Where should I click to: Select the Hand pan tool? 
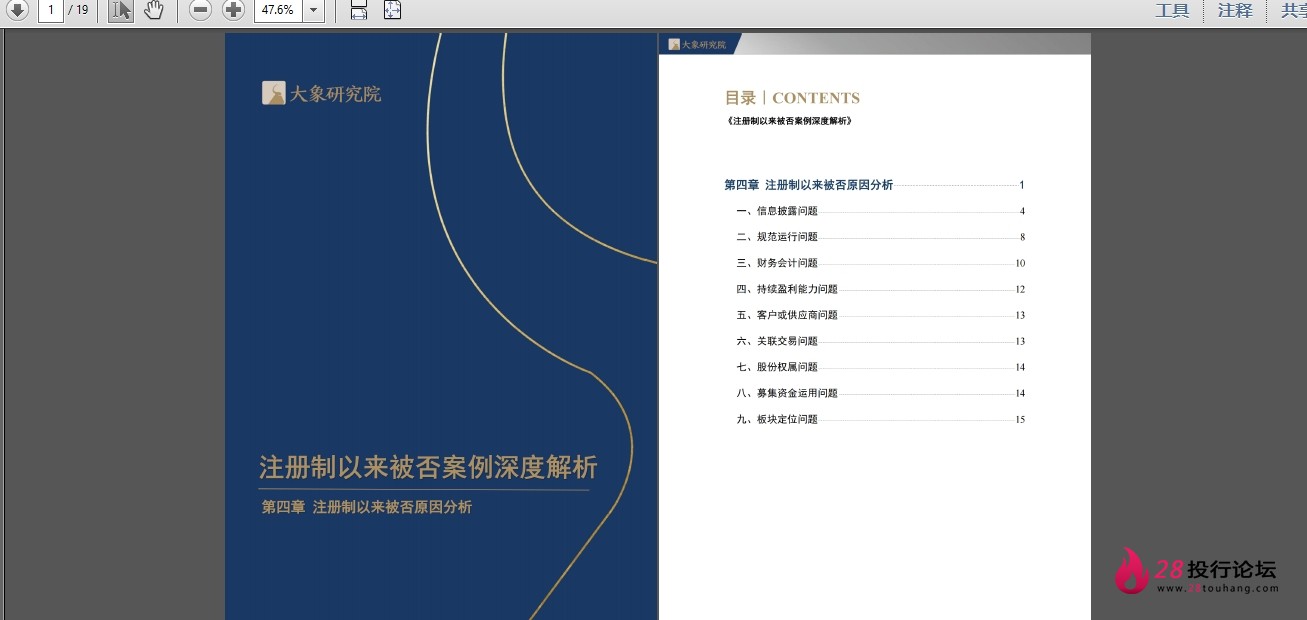[153, 10]
